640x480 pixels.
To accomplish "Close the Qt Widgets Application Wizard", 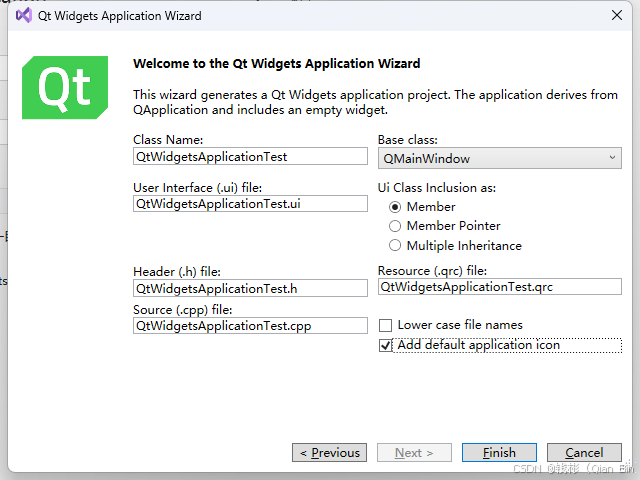I will tap(617, 16).
